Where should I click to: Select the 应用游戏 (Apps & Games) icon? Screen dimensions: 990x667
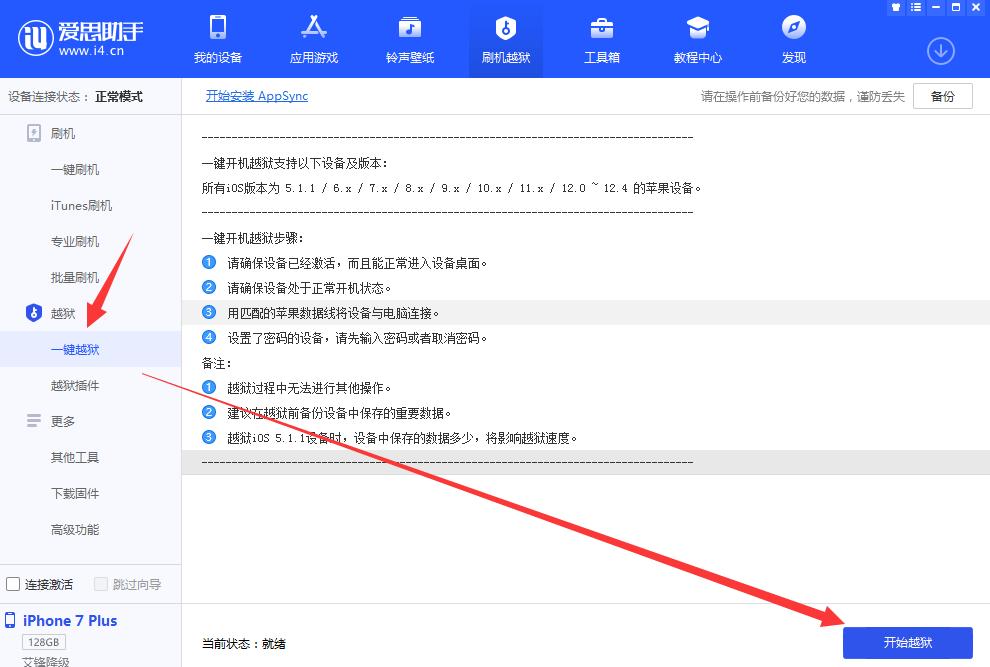click(x=313, y=40)
